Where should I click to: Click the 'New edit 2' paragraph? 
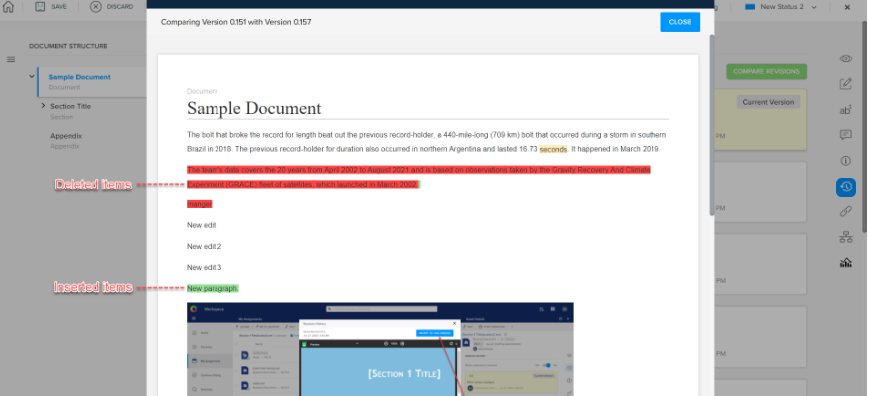click(x=204, y=246)
